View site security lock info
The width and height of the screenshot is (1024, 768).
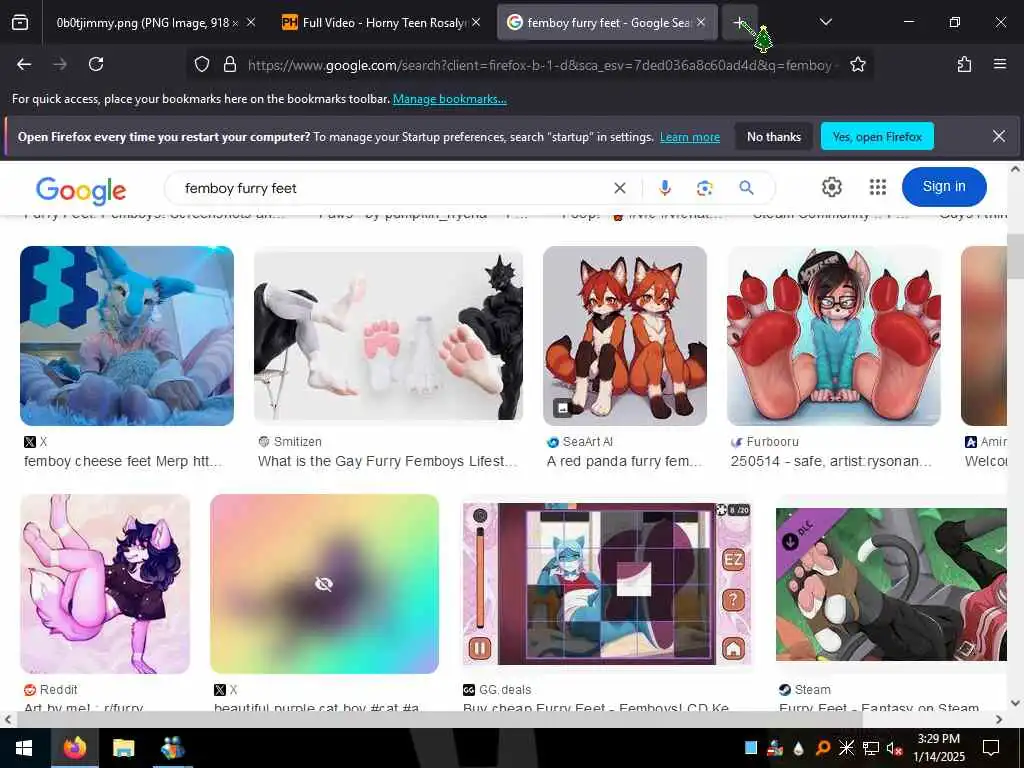pyautogui.click(x=230, y=64)
